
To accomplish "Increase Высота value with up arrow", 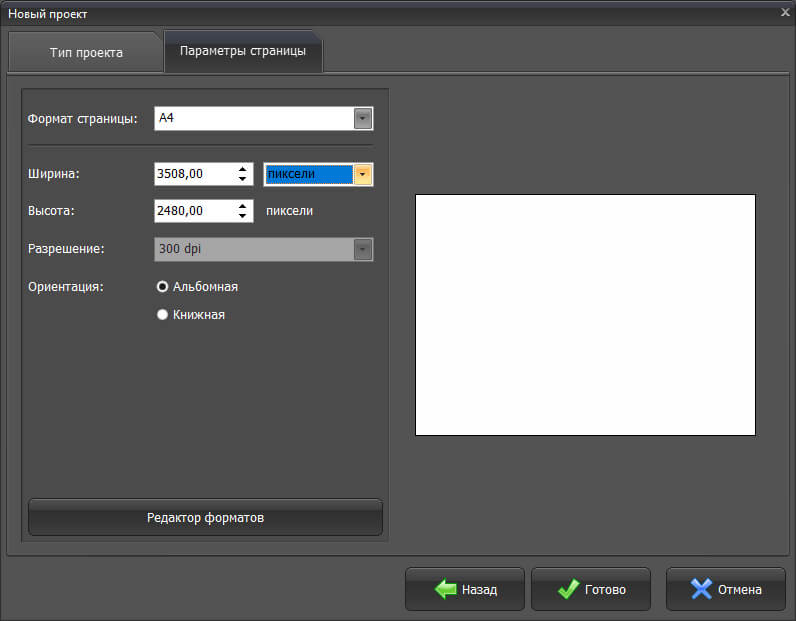I will [x=243, y=206].
